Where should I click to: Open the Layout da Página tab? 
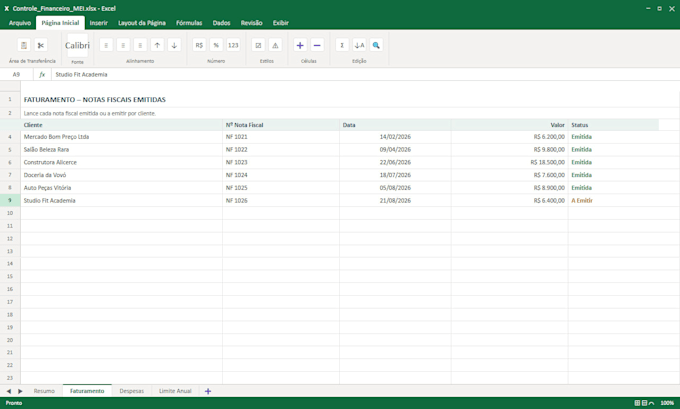pyautogui.click(x=142, y=23)
